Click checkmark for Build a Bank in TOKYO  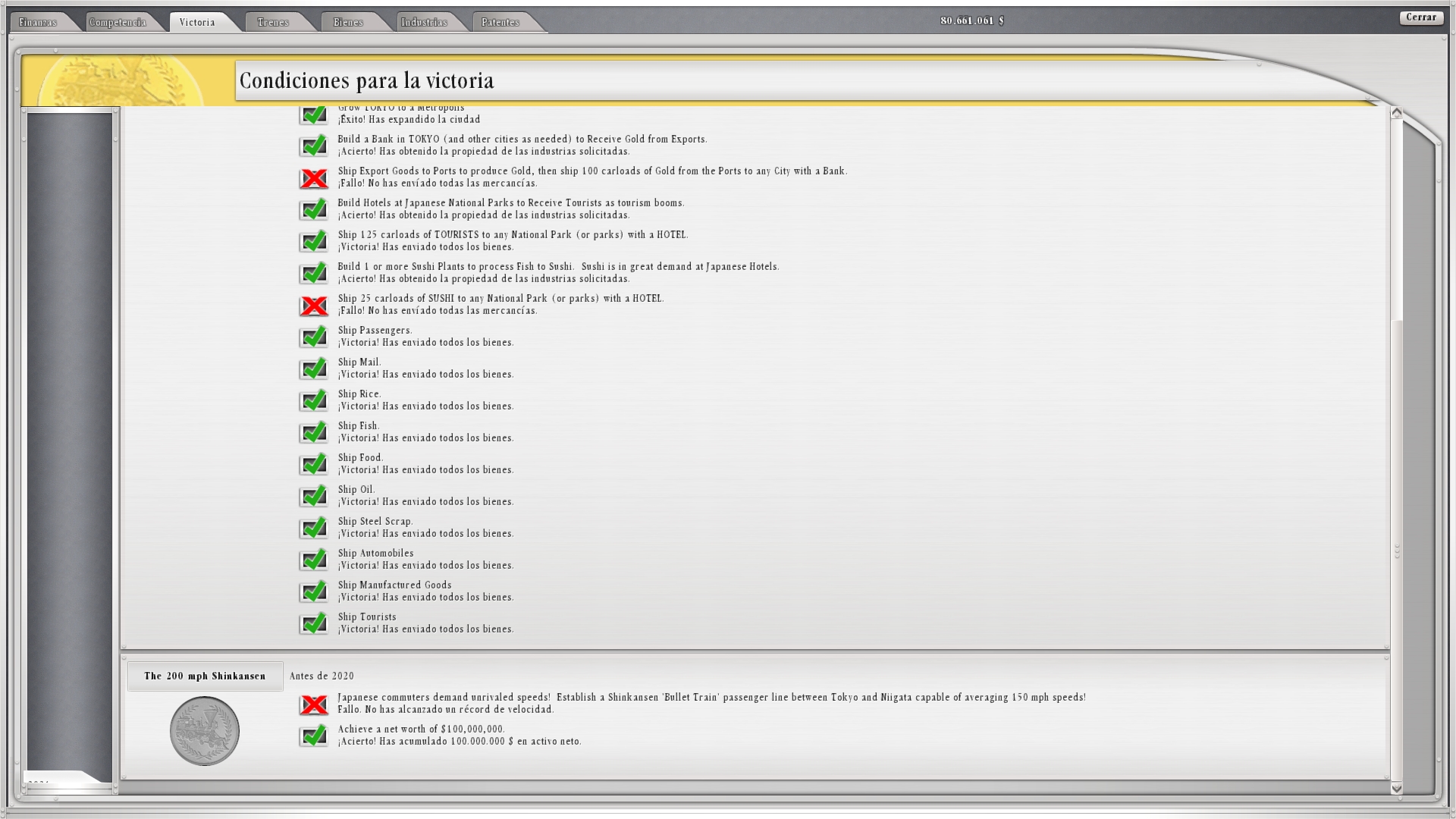coord(313,145)
